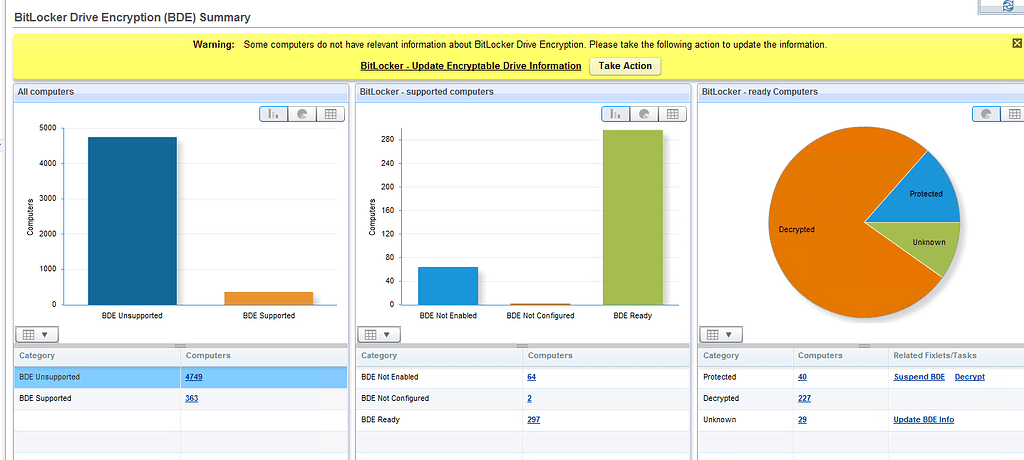This screenshot has width=1024, height=460.
Task: Click the Decrypt task link
Action: tap(970, 377)
